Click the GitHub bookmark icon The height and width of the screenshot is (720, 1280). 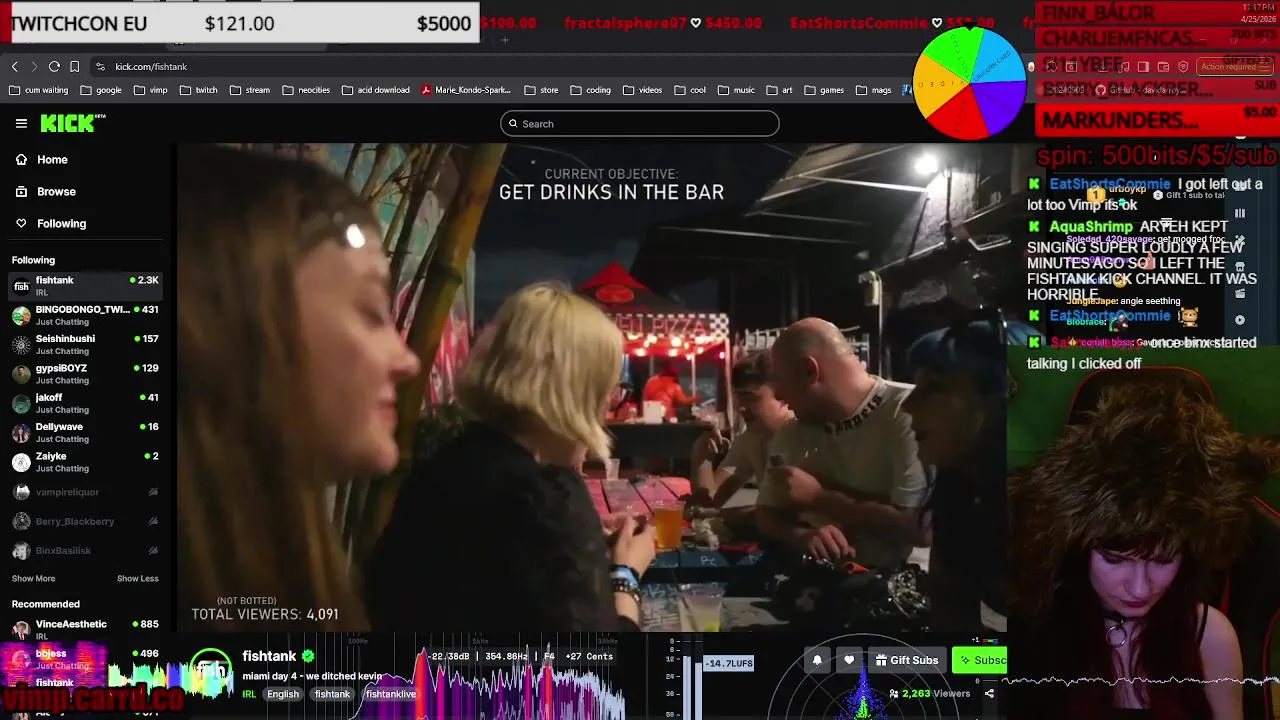click(x=1100, y=90)
